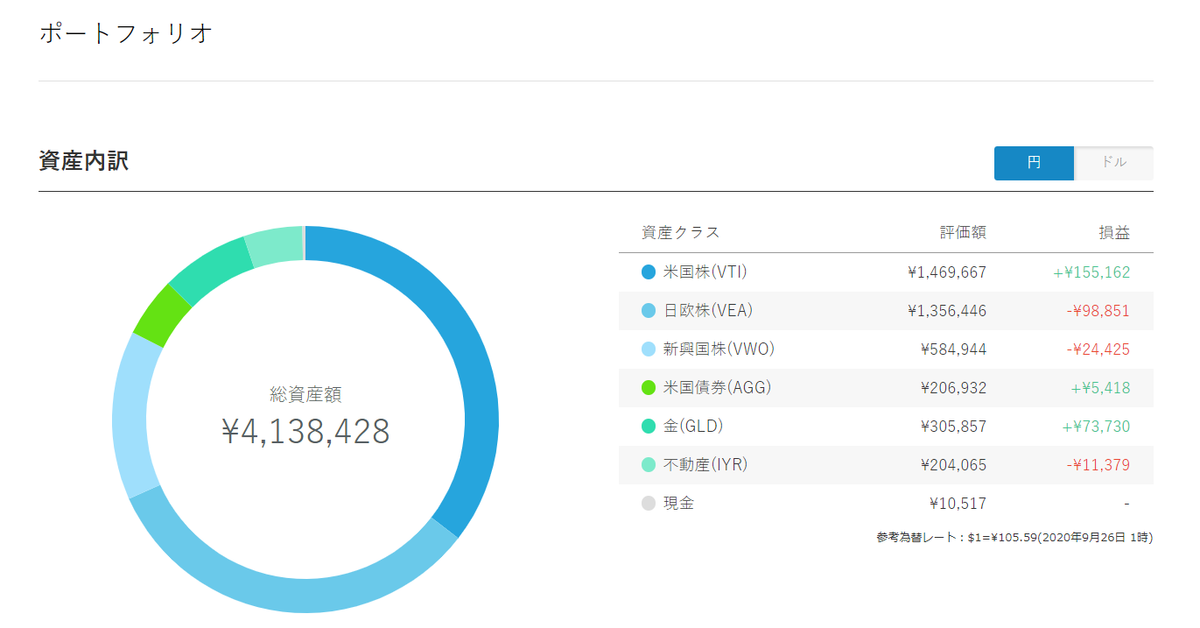Click the 総資産額 label in donut

(305, 394)
